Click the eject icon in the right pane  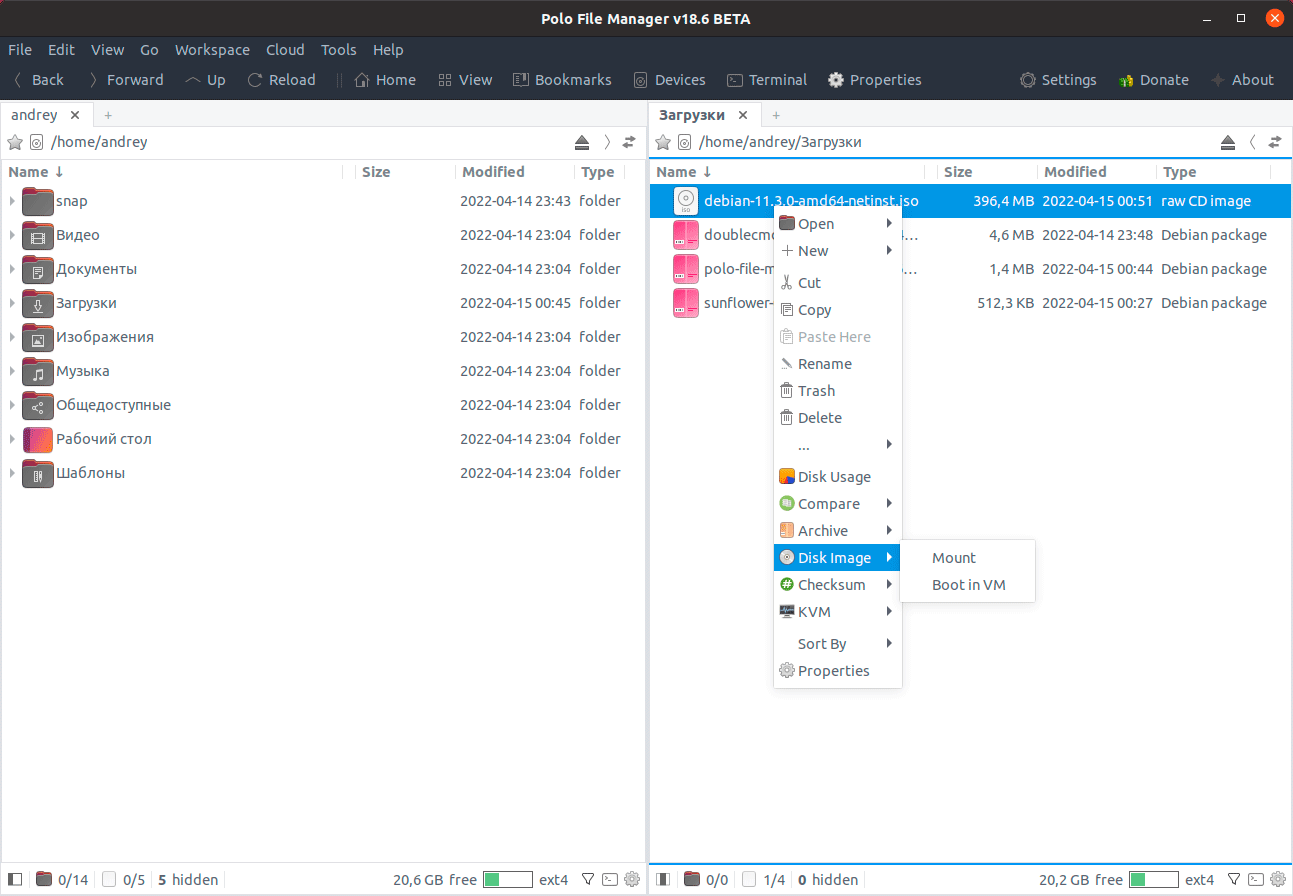[1228, 142]
